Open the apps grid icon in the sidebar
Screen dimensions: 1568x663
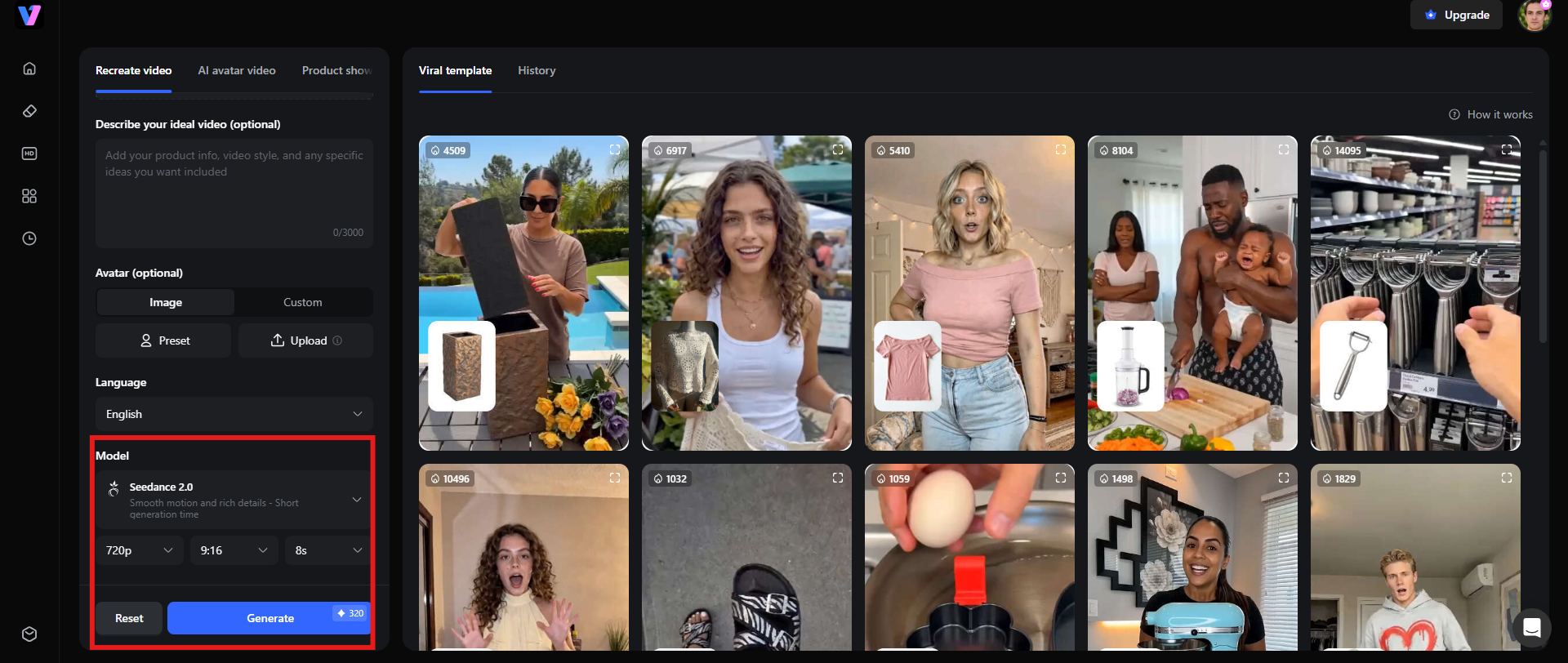pyautogui.click(x=29, y=196)
